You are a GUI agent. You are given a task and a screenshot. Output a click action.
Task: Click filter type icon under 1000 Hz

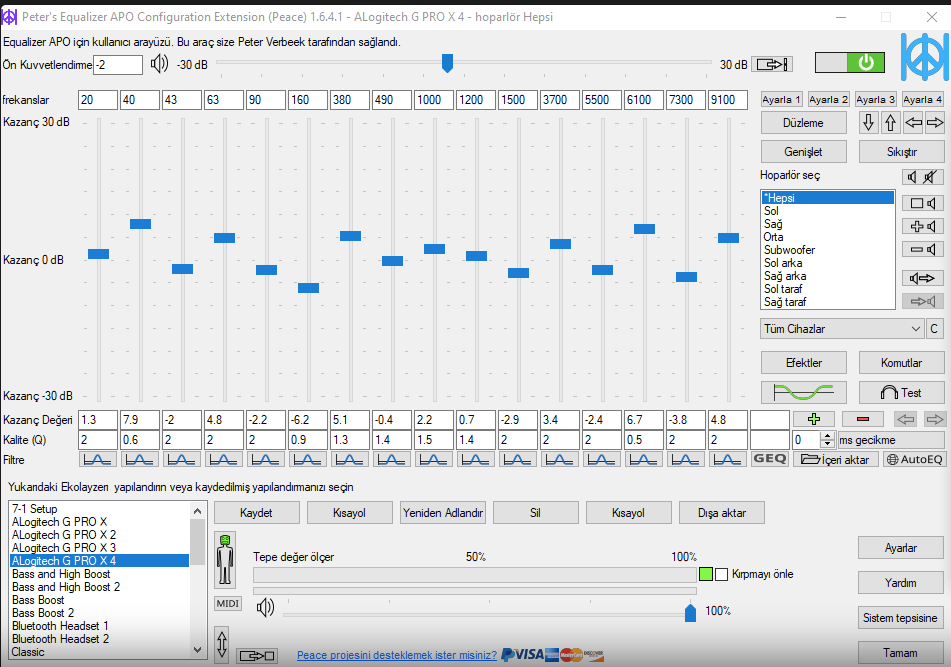(x=433, y=460)
